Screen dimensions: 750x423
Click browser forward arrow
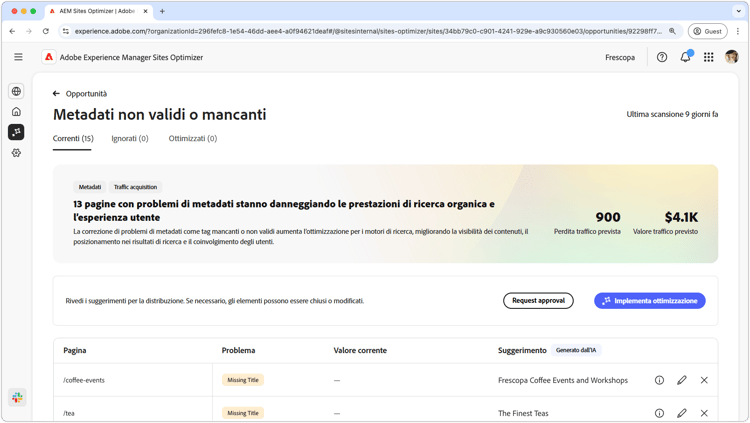tap(29, 31)
